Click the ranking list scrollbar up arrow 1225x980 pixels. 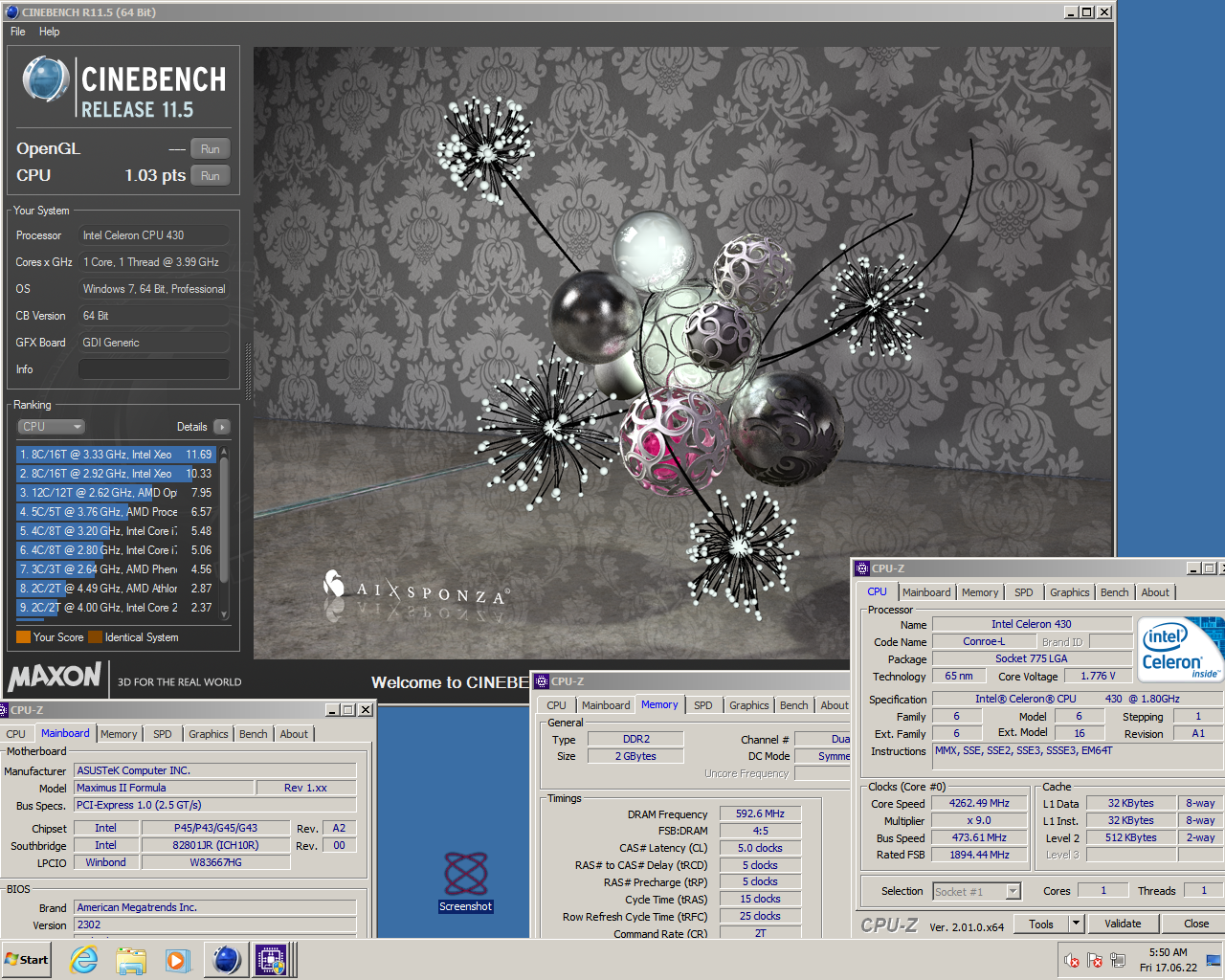[x=225, y=451]
